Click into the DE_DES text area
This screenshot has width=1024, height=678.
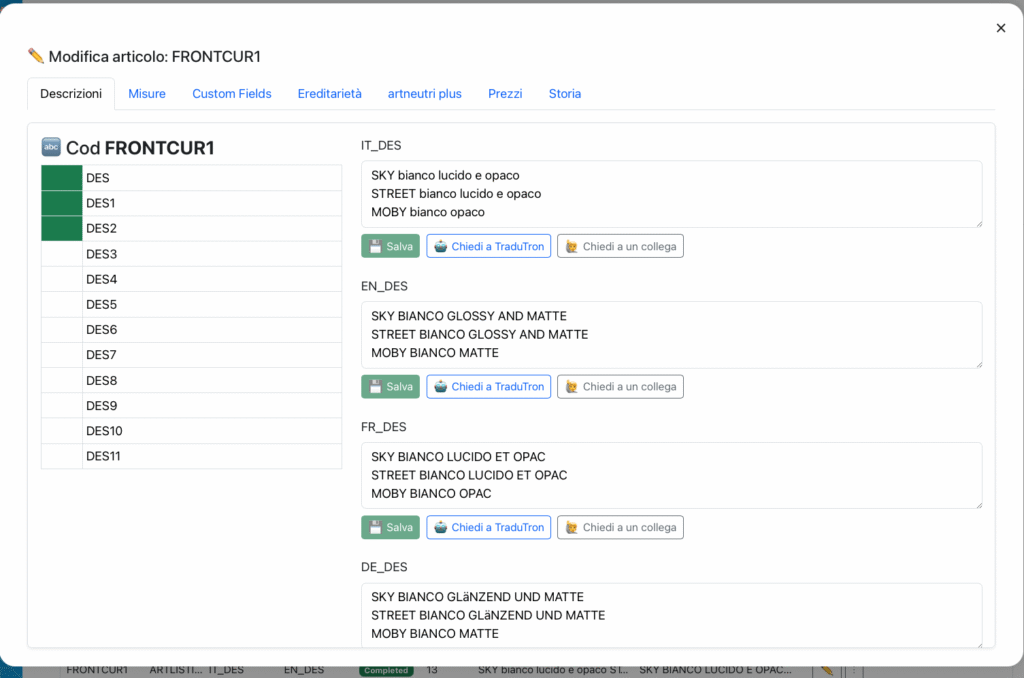tap(670, 615)
